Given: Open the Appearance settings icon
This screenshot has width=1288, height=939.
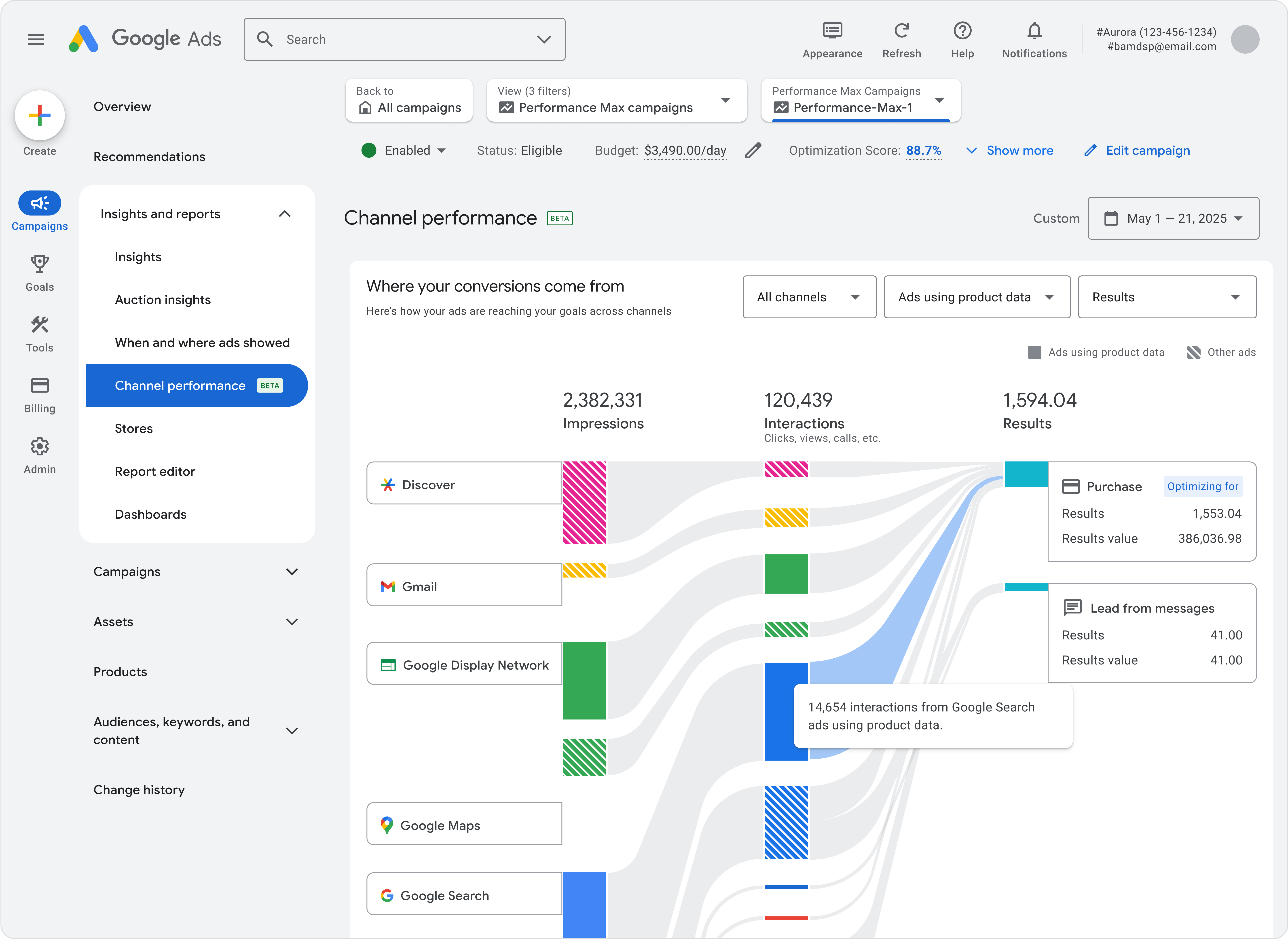Looking at the screenshot, I should [832, 31].
